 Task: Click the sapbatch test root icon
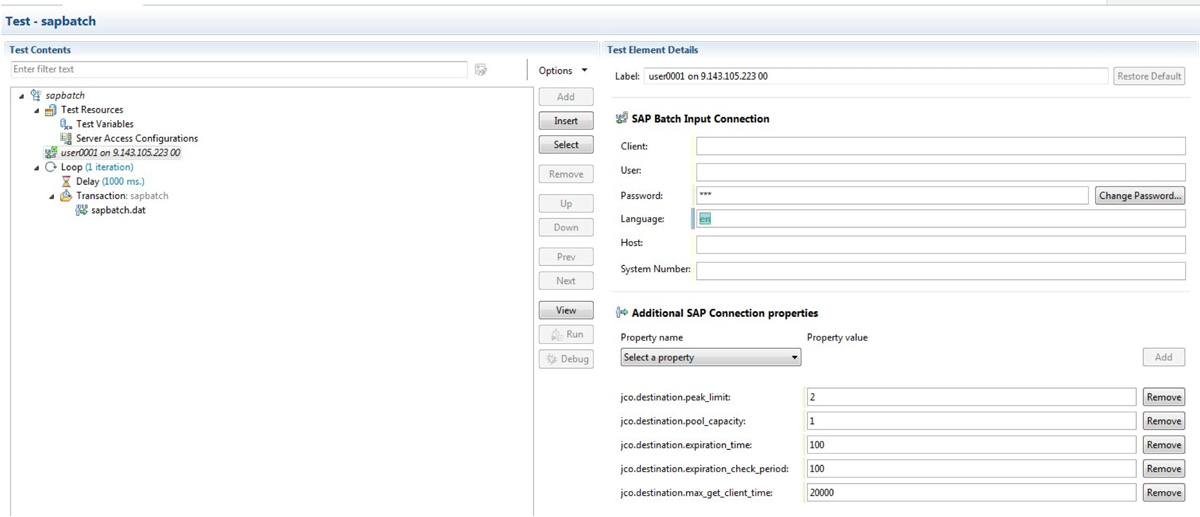[x=37, y=95]
